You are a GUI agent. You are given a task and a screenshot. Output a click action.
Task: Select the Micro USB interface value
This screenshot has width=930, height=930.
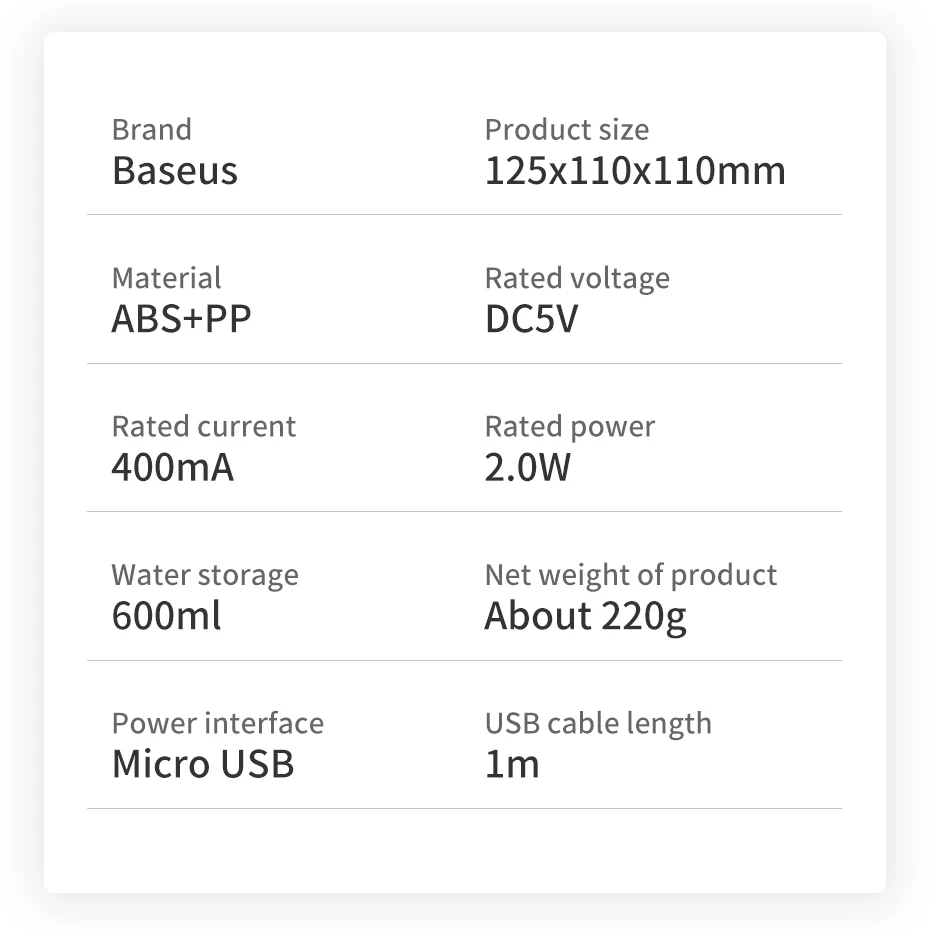pyautogui.click(x=203, y=764)
